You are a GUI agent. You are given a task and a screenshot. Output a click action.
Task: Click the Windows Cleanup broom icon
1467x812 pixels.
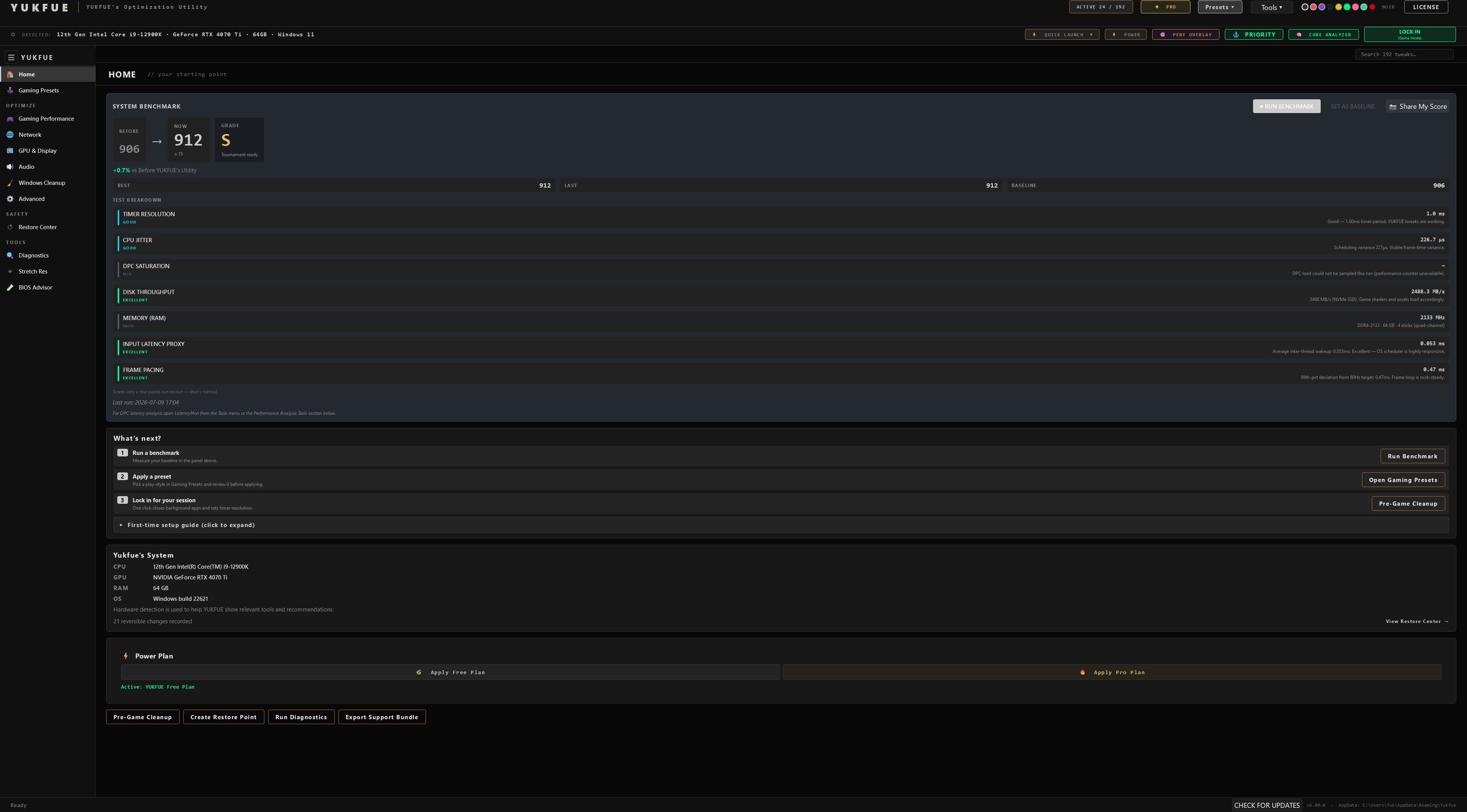tap(10, 183)
